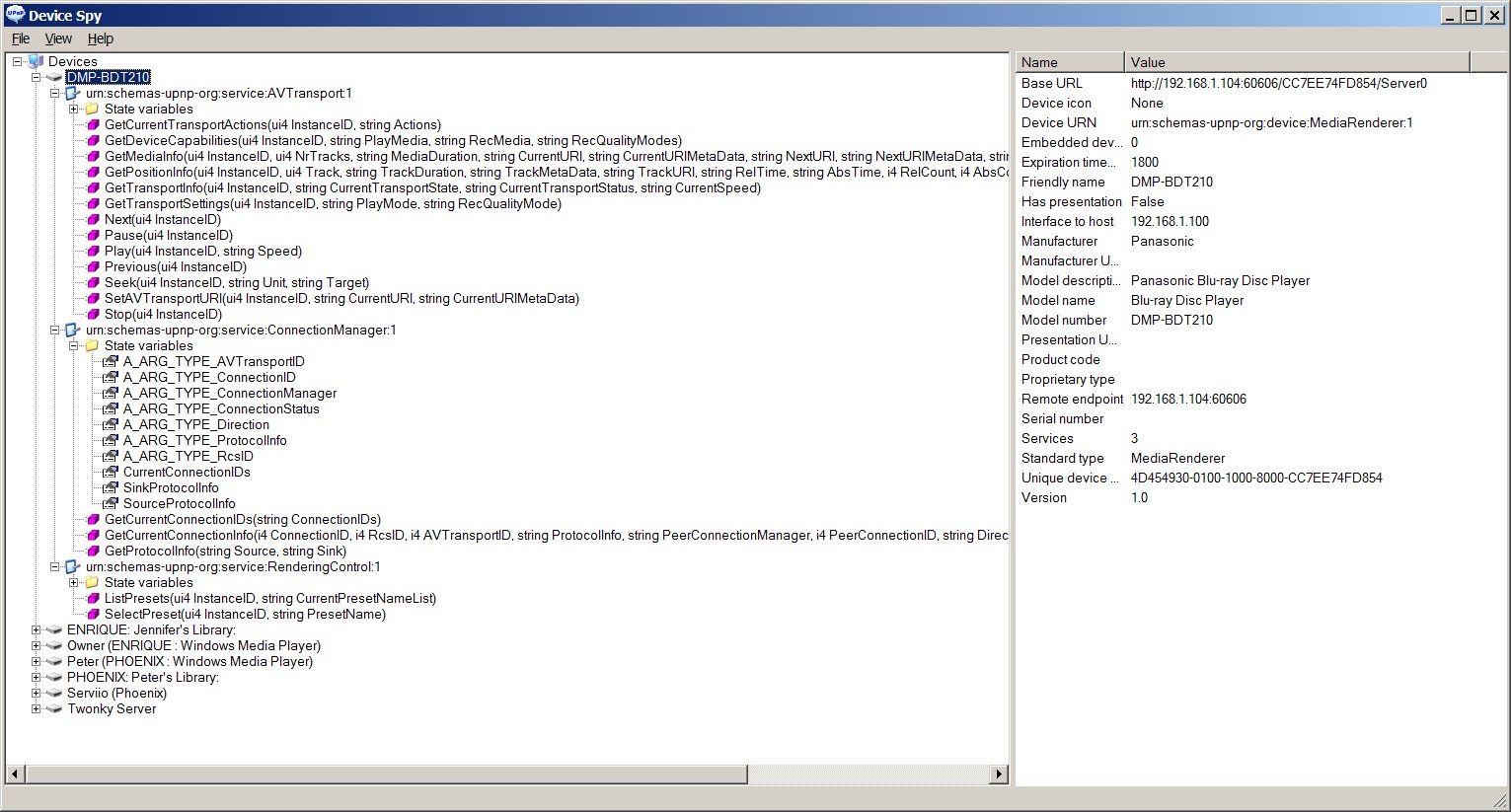Expand the Serviio (Phoenix) device node

coord(37,694)
